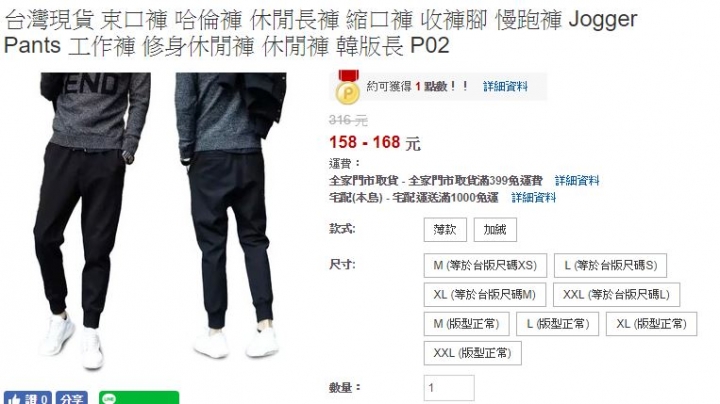
Task: Choose size XXL (等於台版尺碼L)
Action: tap(616, 295)
